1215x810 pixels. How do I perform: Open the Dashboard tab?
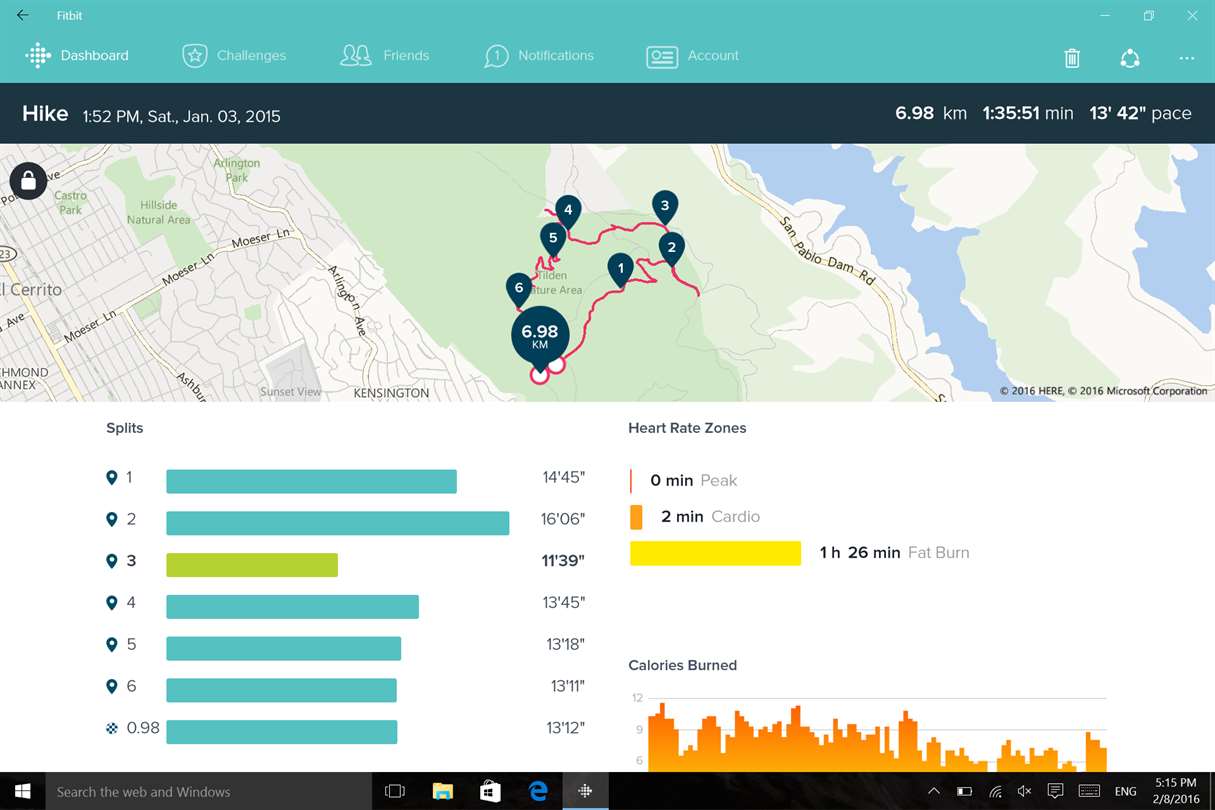77,56
